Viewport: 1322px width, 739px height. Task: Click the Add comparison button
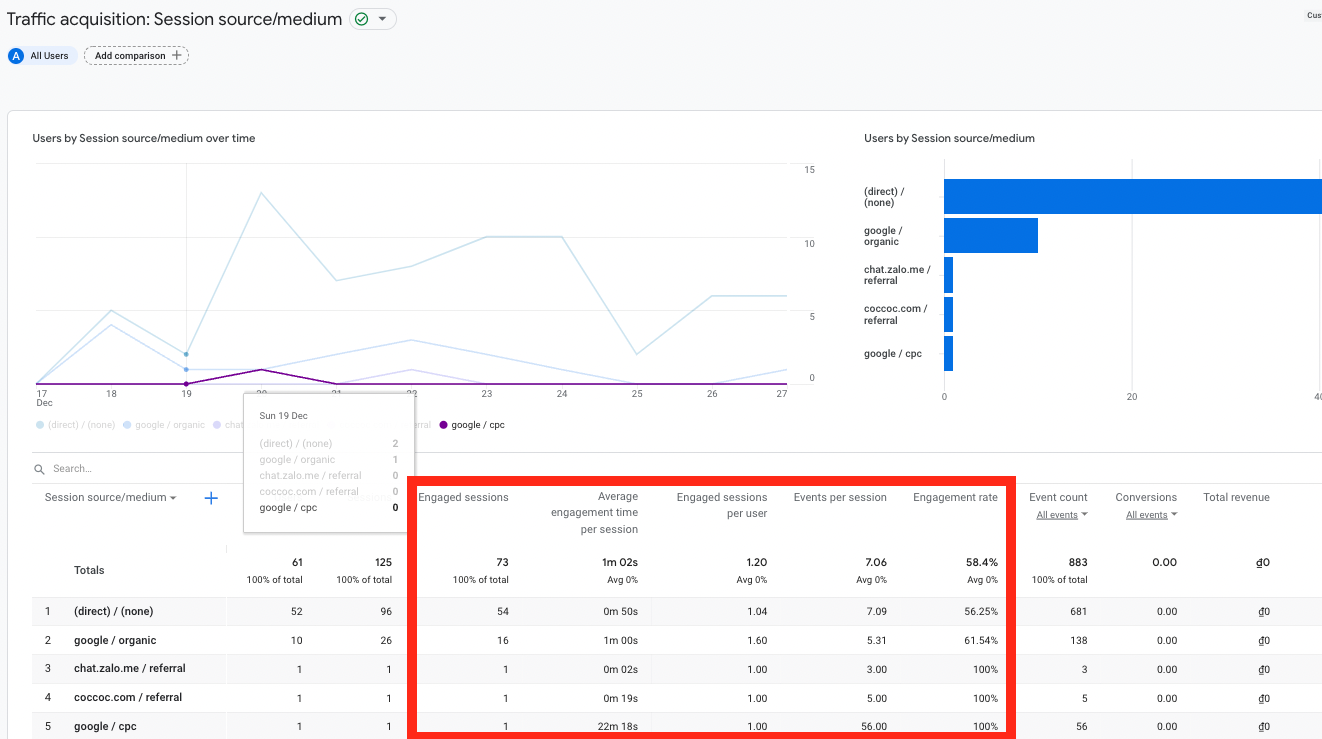137,56
